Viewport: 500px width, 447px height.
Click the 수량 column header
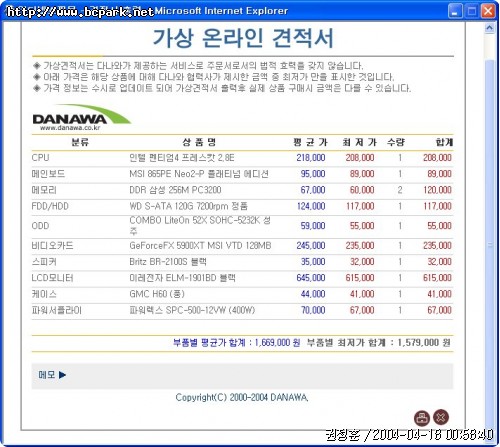click(x=396, y=142)
